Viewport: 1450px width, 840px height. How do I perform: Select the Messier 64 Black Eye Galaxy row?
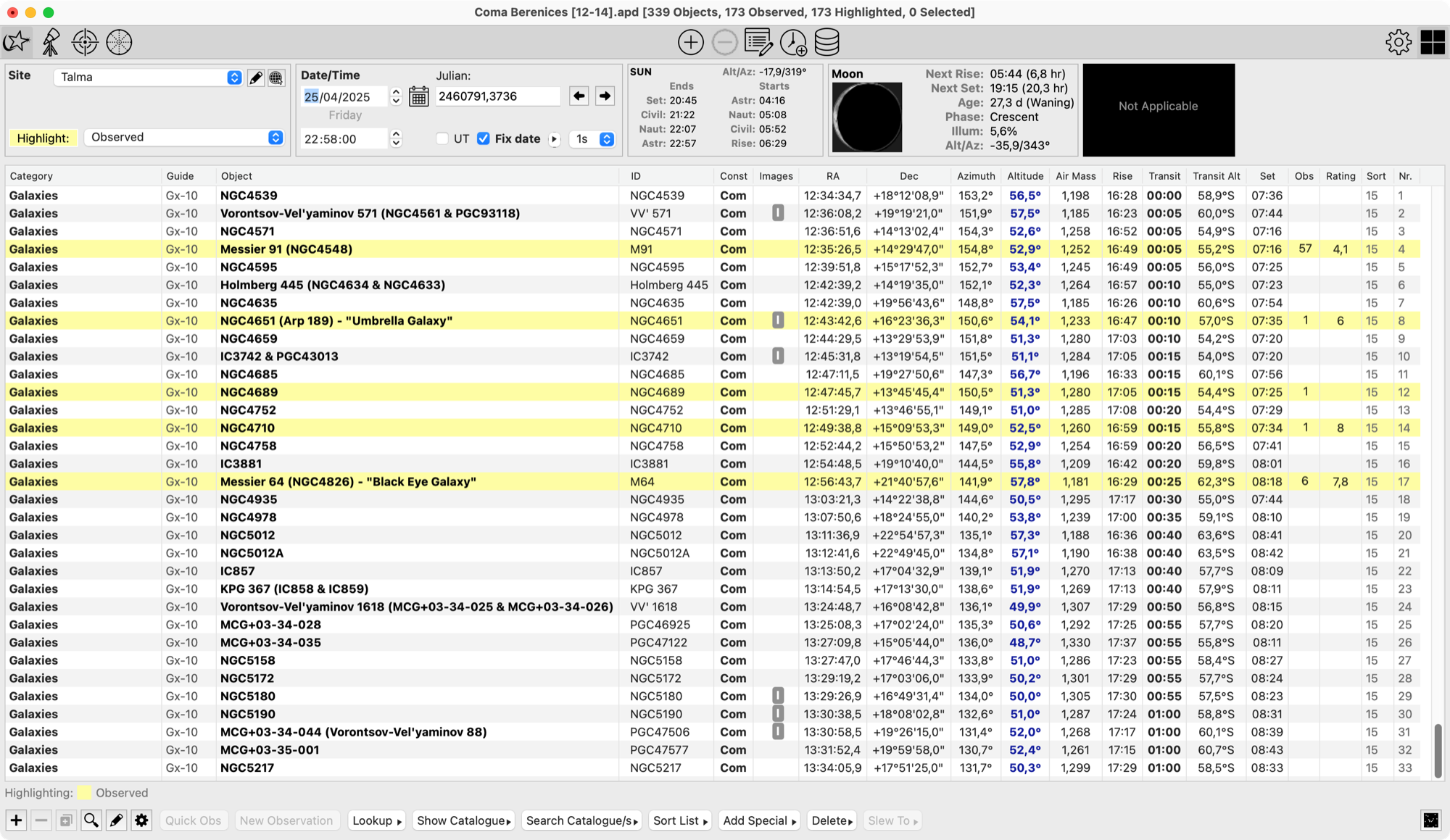(x=713, y=481)
